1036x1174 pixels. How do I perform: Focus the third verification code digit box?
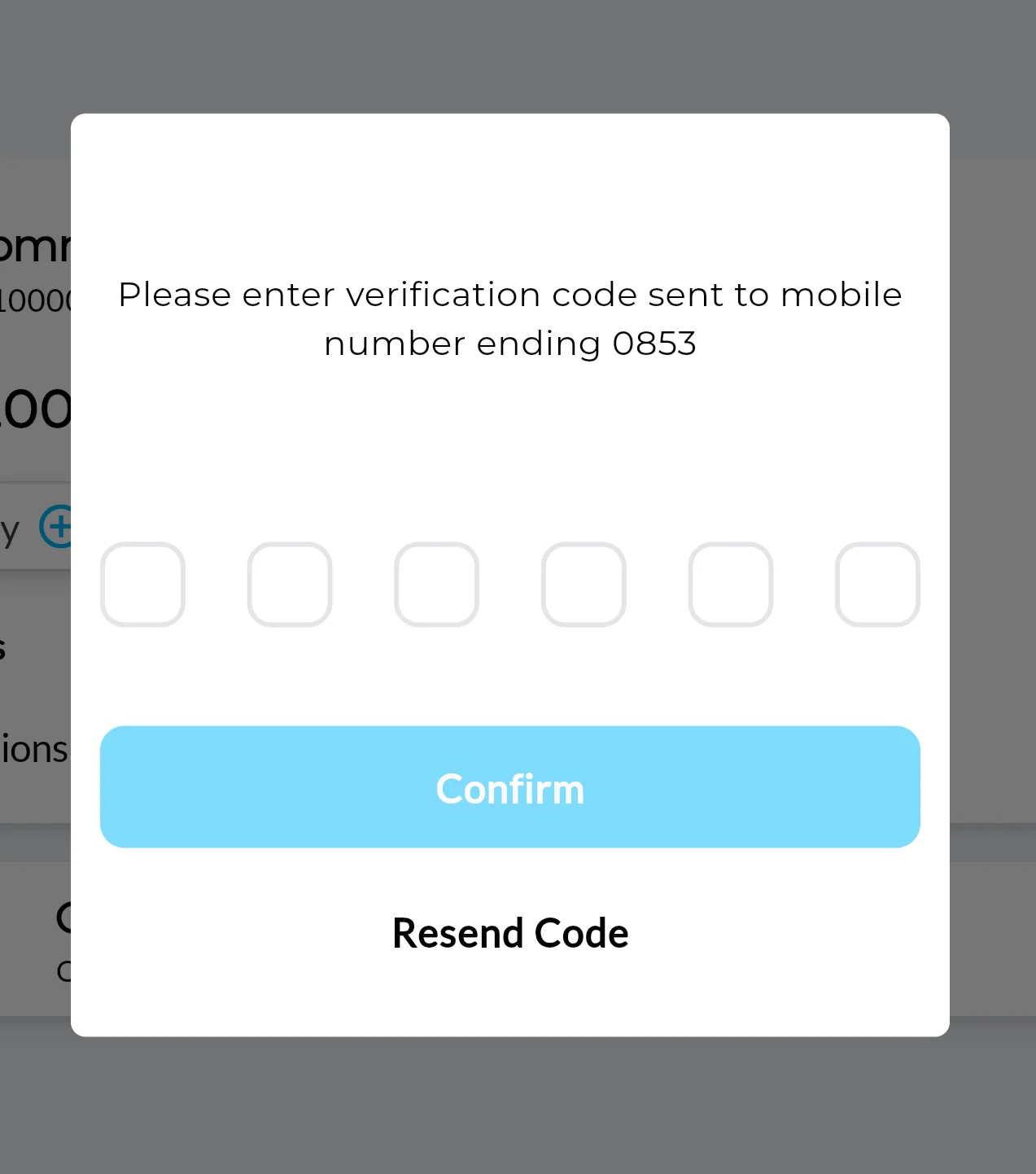point(436,585)
